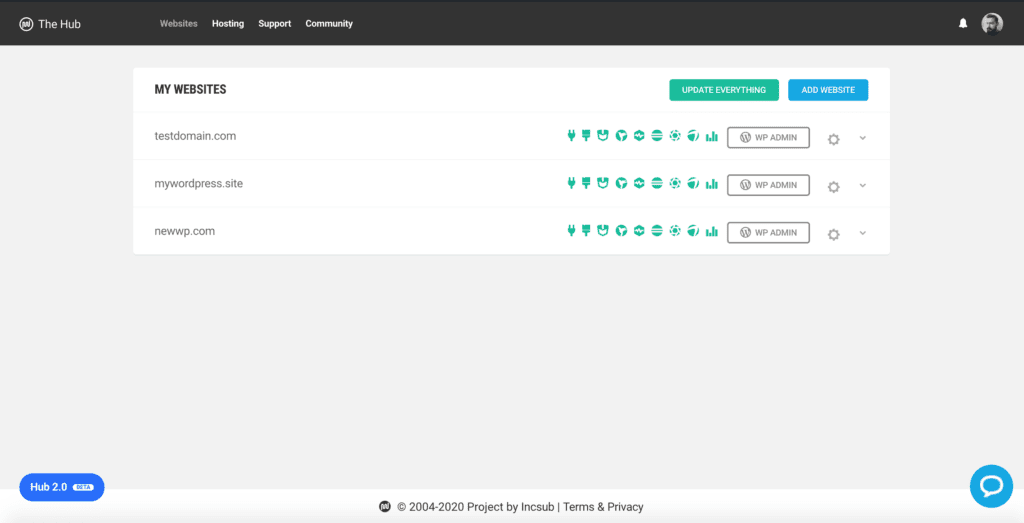This screenshot has height=523, width=1024.
Task: Open the hummingbird performance icon for mywordpress.site
Action: [621, 183]
